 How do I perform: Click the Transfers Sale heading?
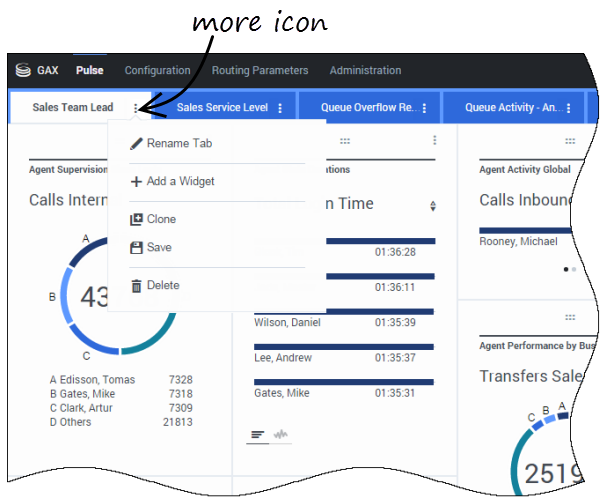click(x=531, y=376)
